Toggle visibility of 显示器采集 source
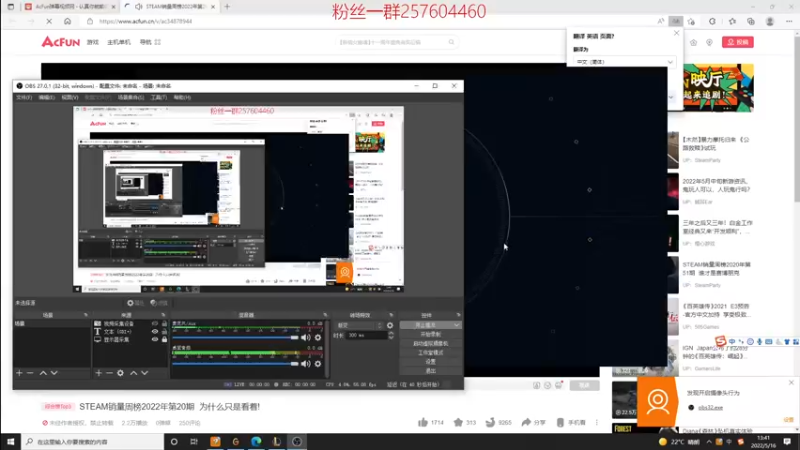Screen dimensions: 800x450 [x=155, y=339]
